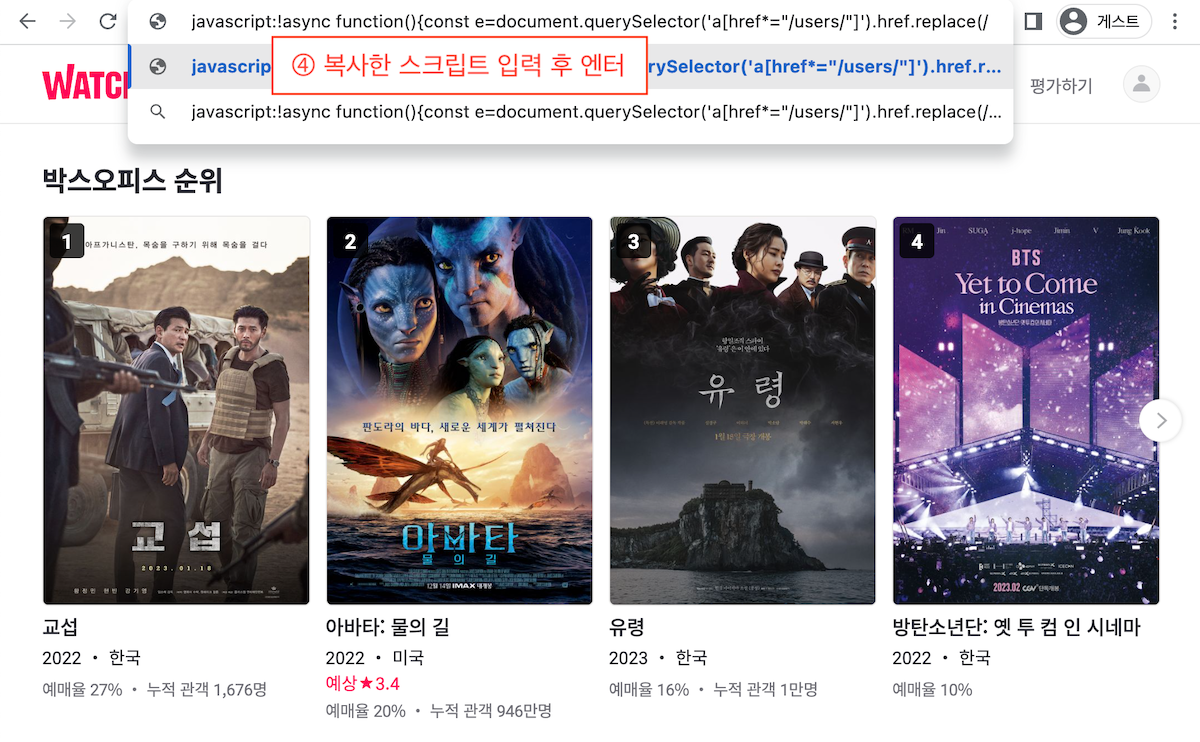The width and height of the screenshot is (1200, 742).
Task: Open the 게스트 profile button
Action: pyautogui.click(x=1104, y=21)
